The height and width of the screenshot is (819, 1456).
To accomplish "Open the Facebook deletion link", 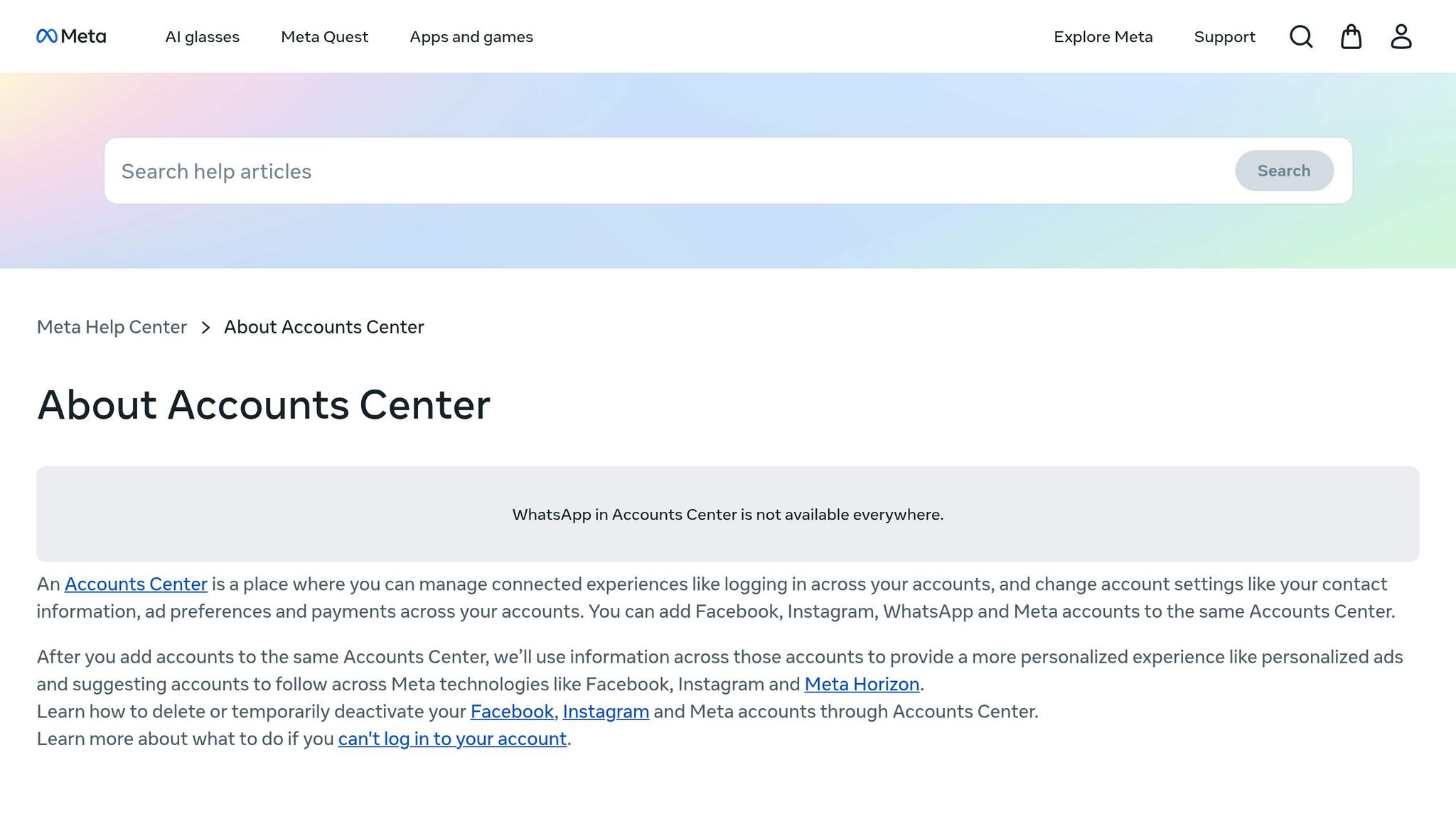I will pyautogui.click(x=511, y=711).
